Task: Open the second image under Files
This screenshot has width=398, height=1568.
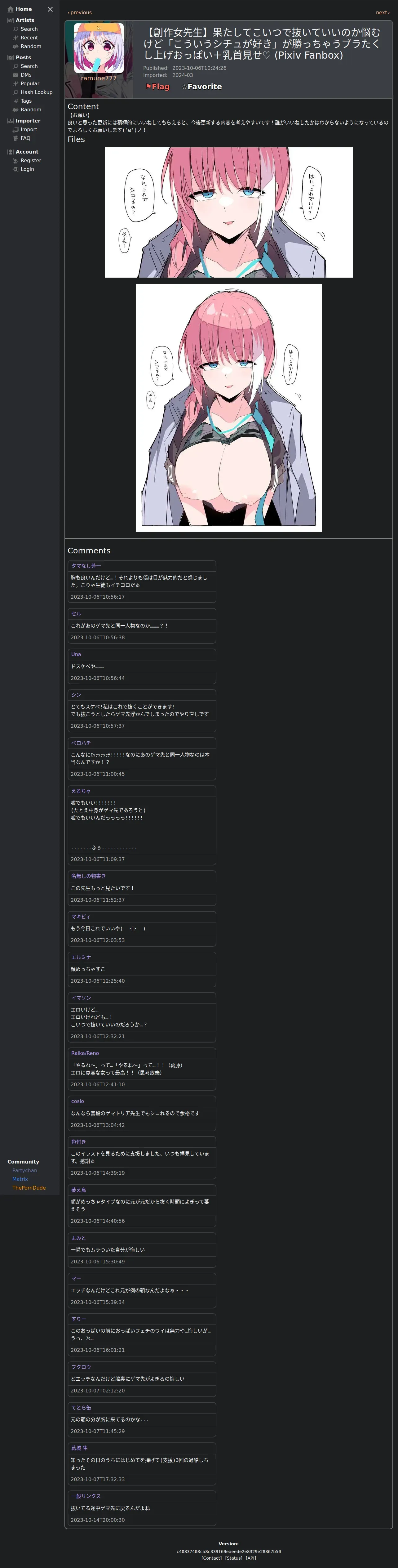Action: click(x=229, y=408)
